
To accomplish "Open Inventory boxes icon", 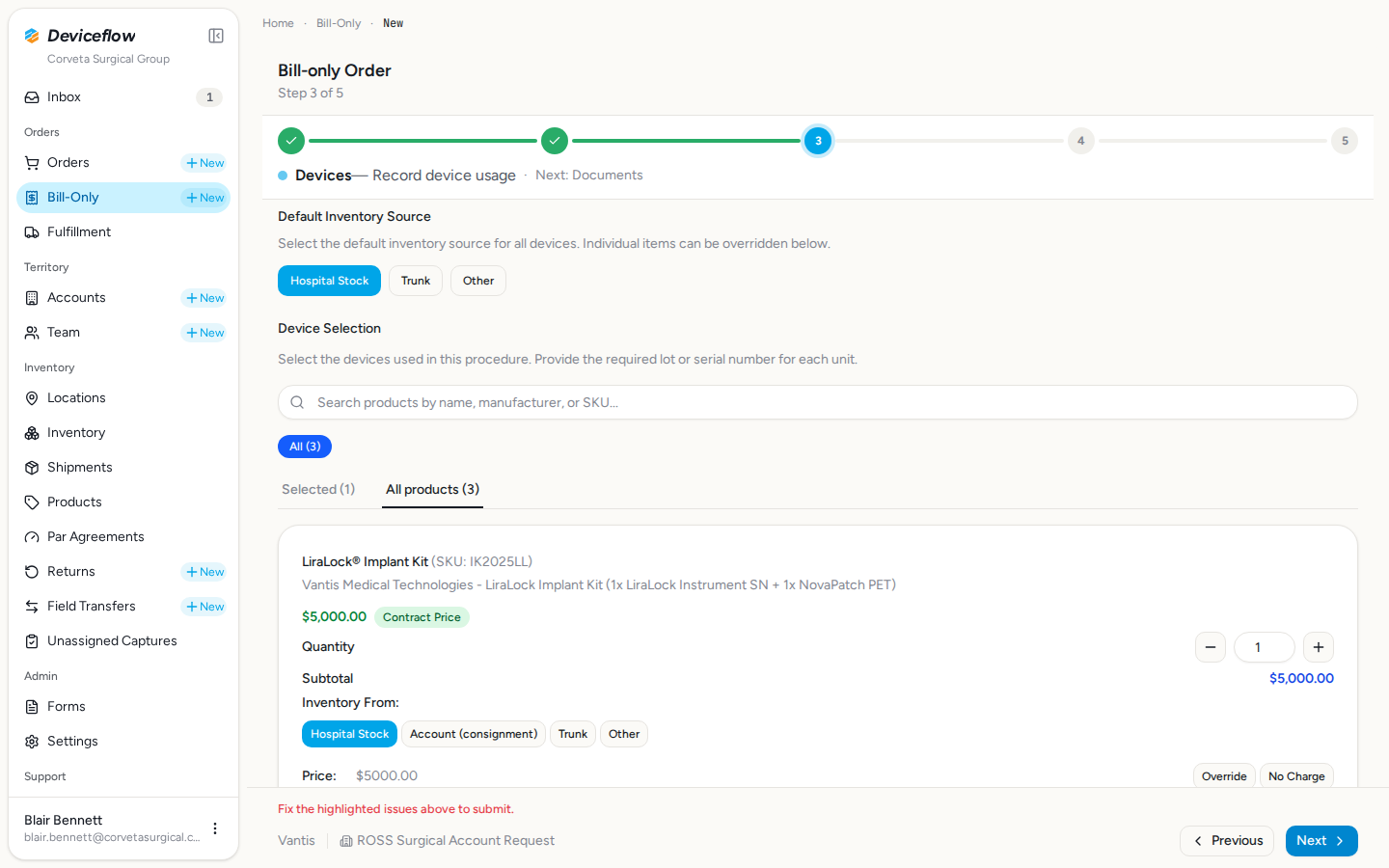I will coord(32,433).
